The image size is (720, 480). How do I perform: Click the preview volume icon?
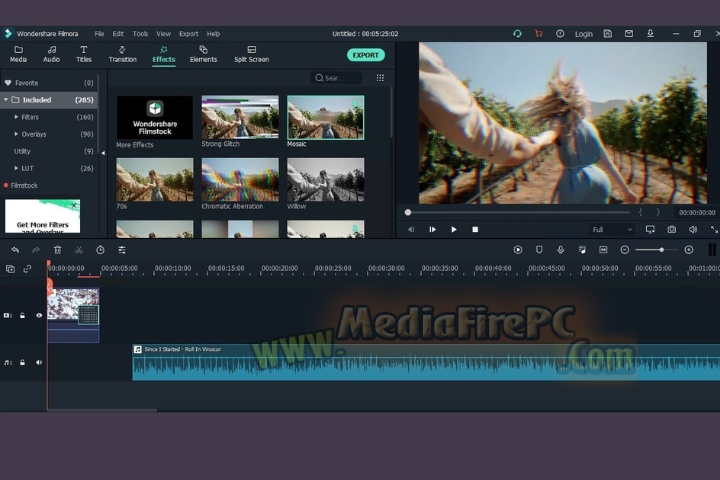coord(693,229)
